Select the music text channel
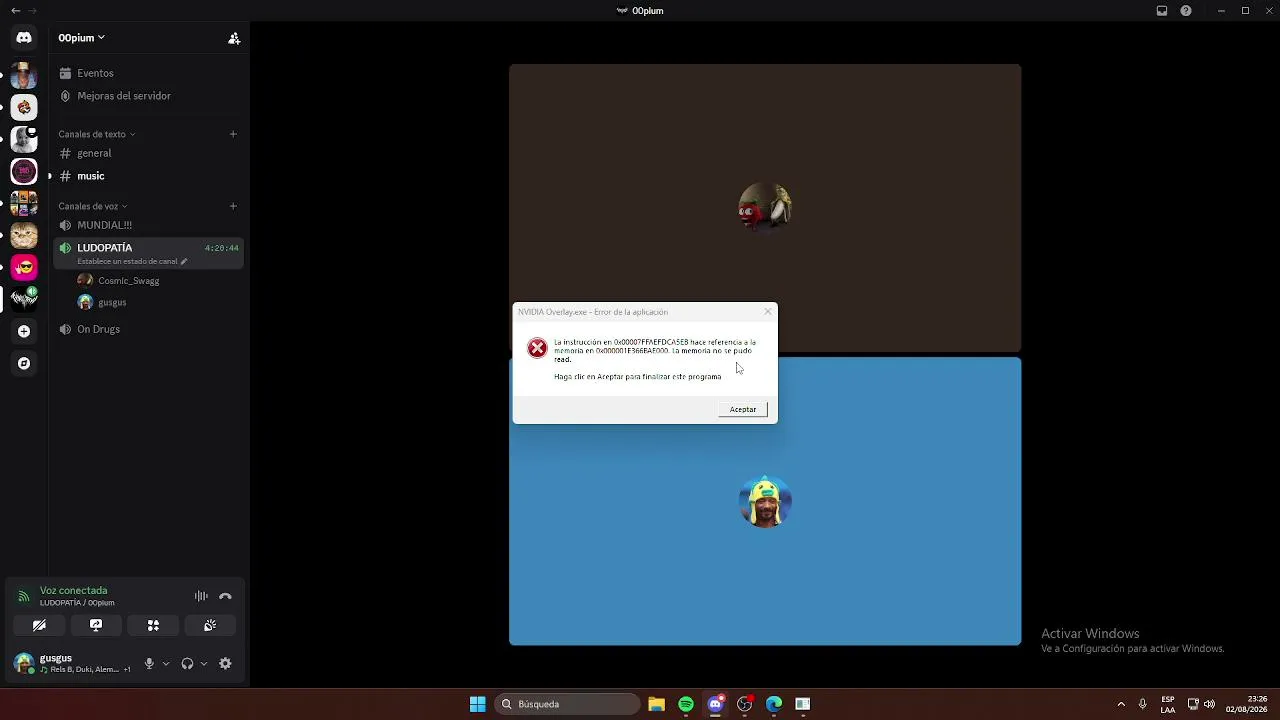 pos(148,176)
